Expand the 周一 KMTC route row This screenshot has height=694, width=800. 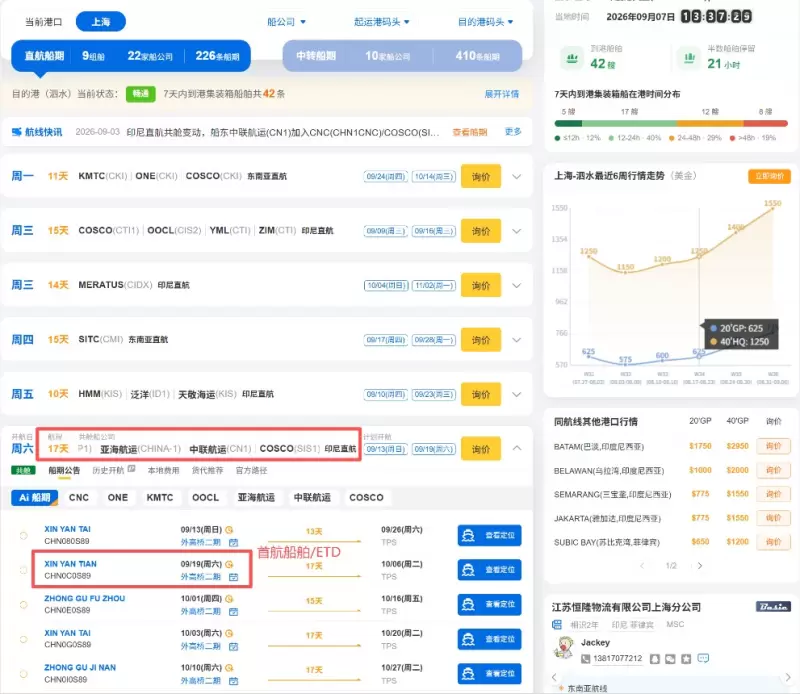coord(516,177)
